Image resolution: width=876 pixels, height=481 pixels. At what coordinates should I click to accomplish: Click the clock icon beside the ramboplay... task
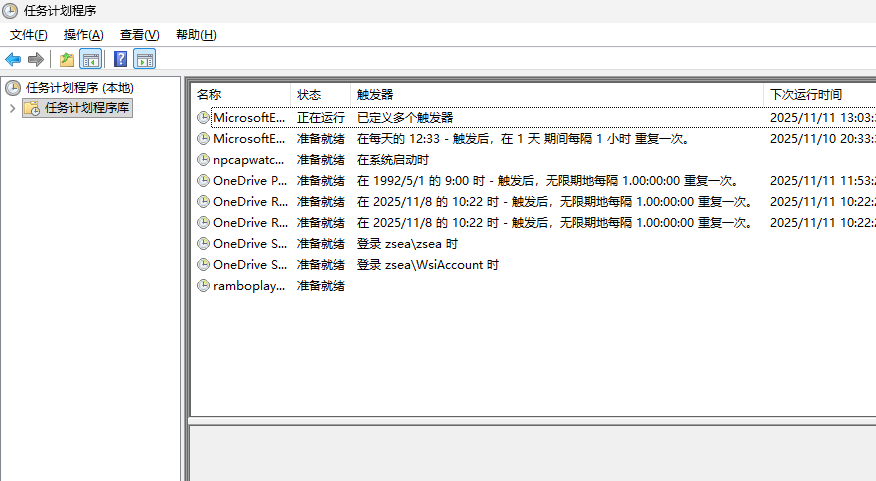pos(204,286)
